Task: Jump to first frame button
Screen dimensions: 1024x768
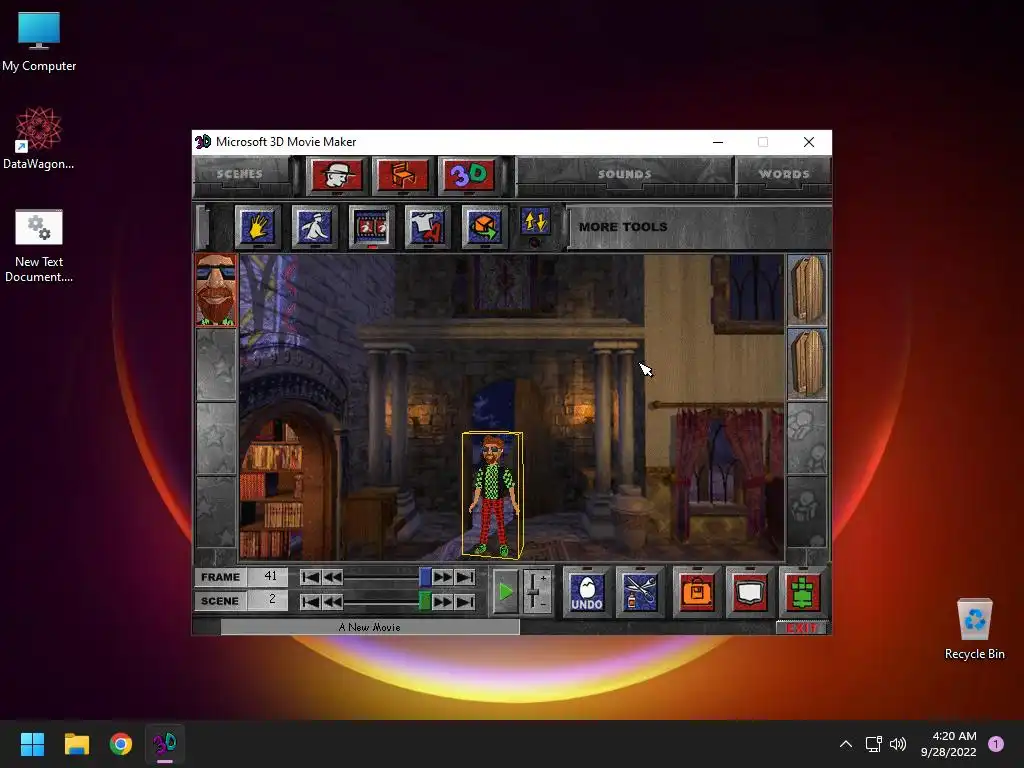Action: [x=310, y=577]
